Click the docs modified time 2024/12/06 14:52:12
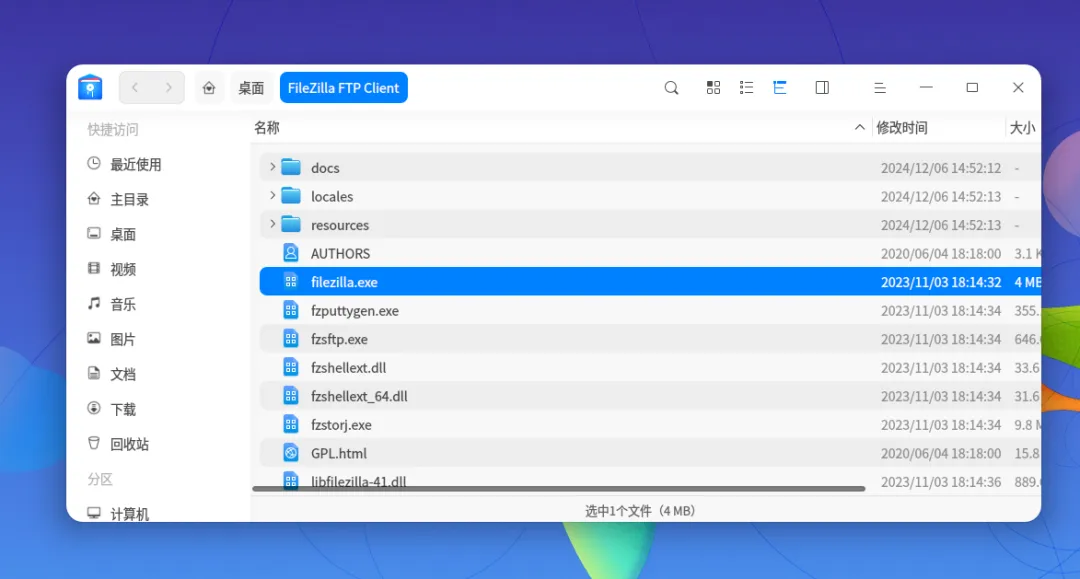This screenshot has width=1080, height=579. click(941, 167)
